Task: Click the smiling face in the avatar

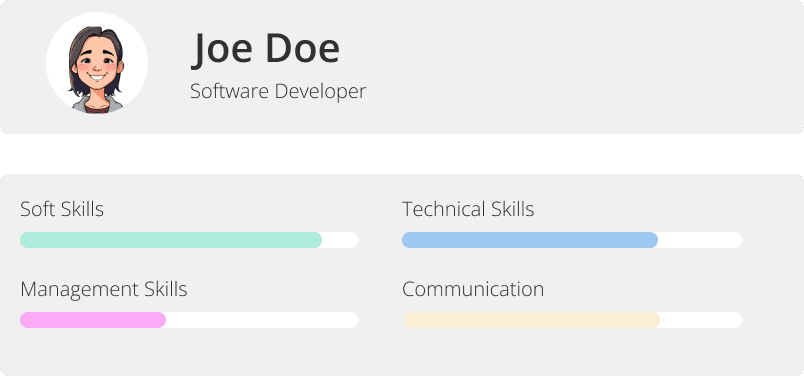Action: [x=97, y=66]
